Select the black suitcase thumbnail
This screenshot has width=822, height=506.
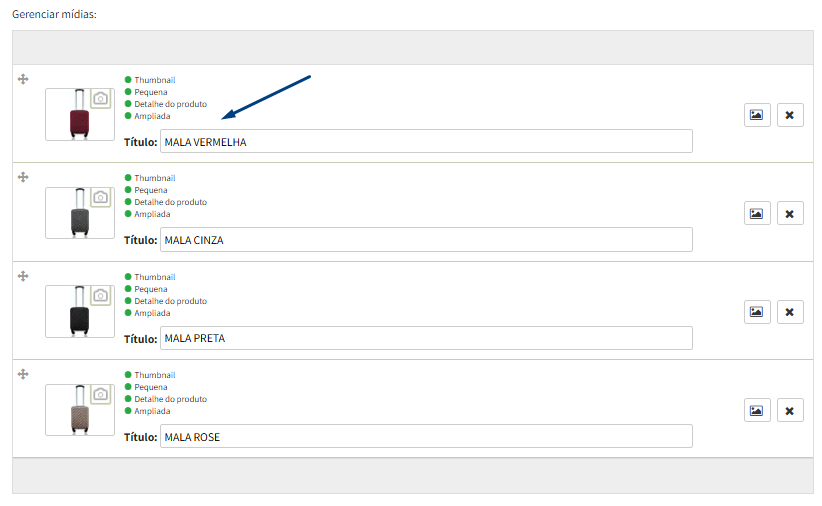pos(80,311)
